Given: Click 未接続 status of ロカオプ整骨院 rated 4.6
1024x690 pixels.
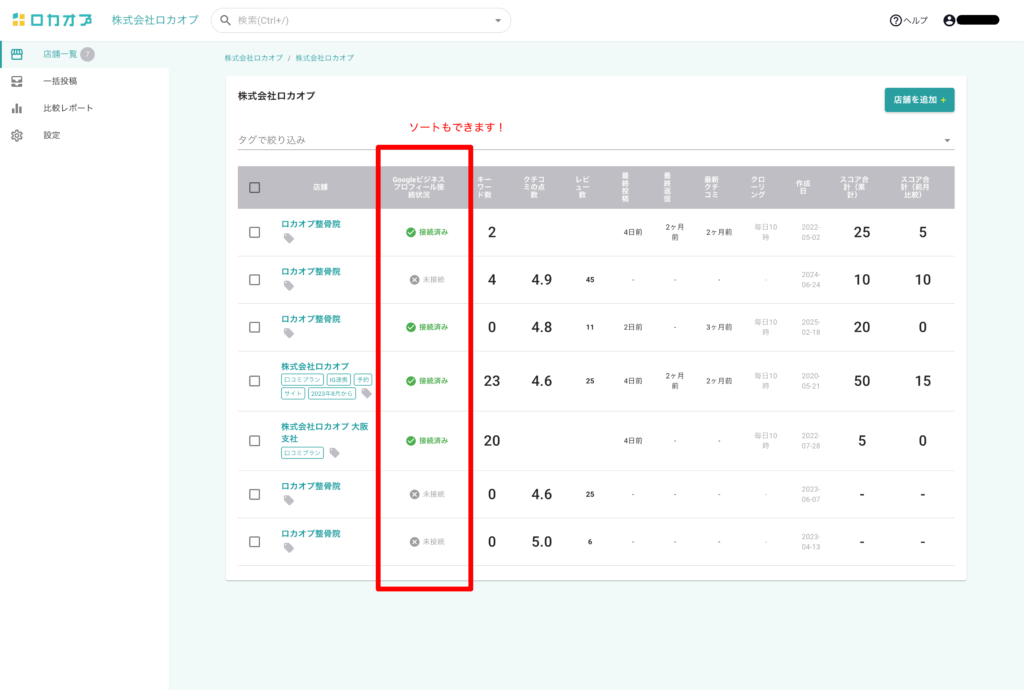Looking at the screenshot, I should coord(427,494).
